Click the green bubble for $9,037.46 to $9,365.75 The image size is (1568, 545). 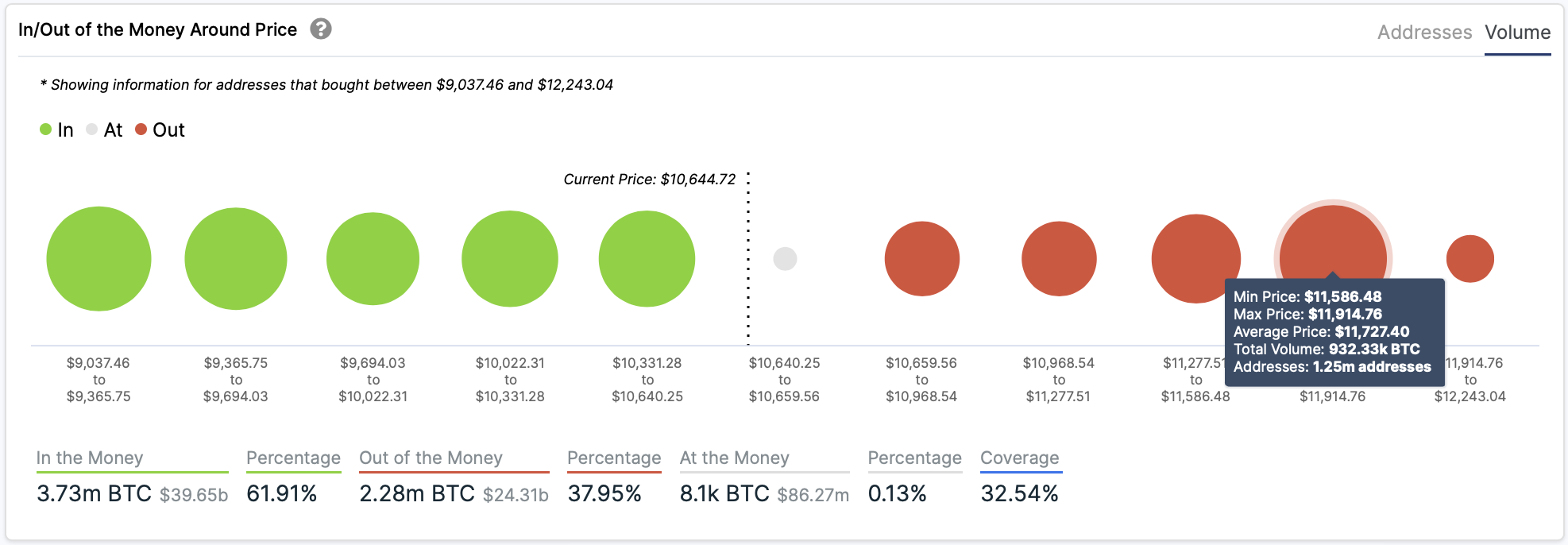point(98,259)
